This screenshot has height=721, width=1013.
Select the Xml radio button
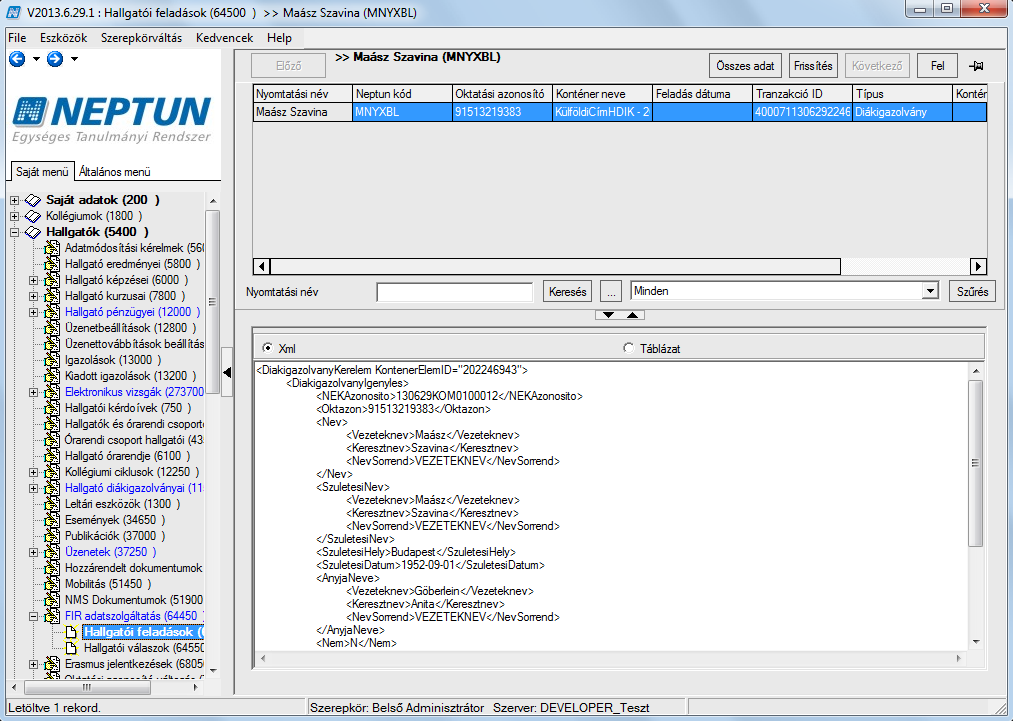click(267, 348)
